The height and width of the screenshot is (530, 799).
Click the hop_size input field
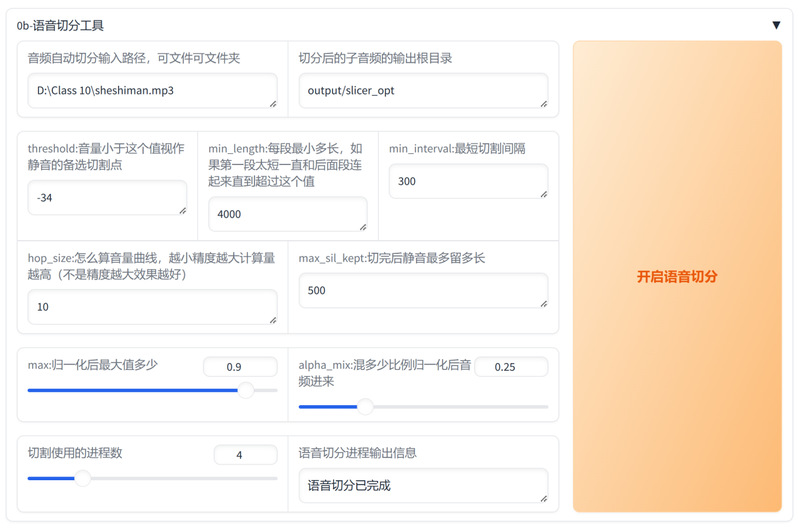(x=150, y=307)
